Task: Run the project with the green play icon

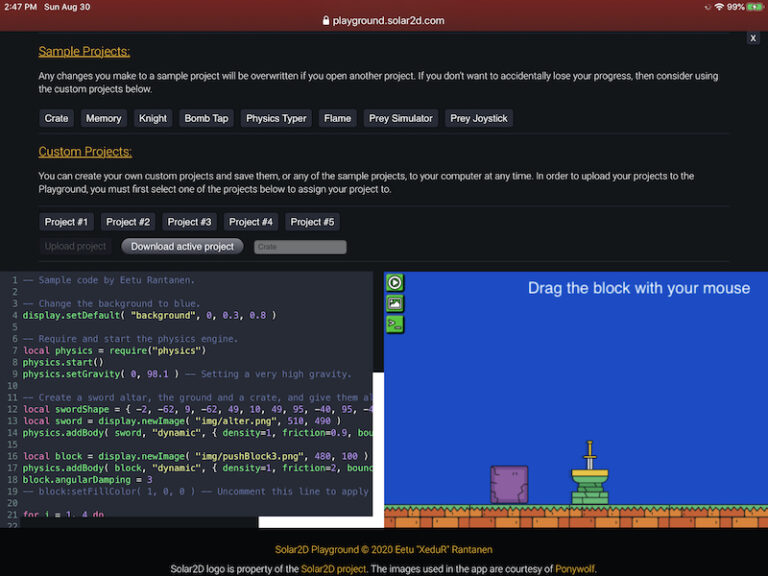Action: [x=395, y=283]
